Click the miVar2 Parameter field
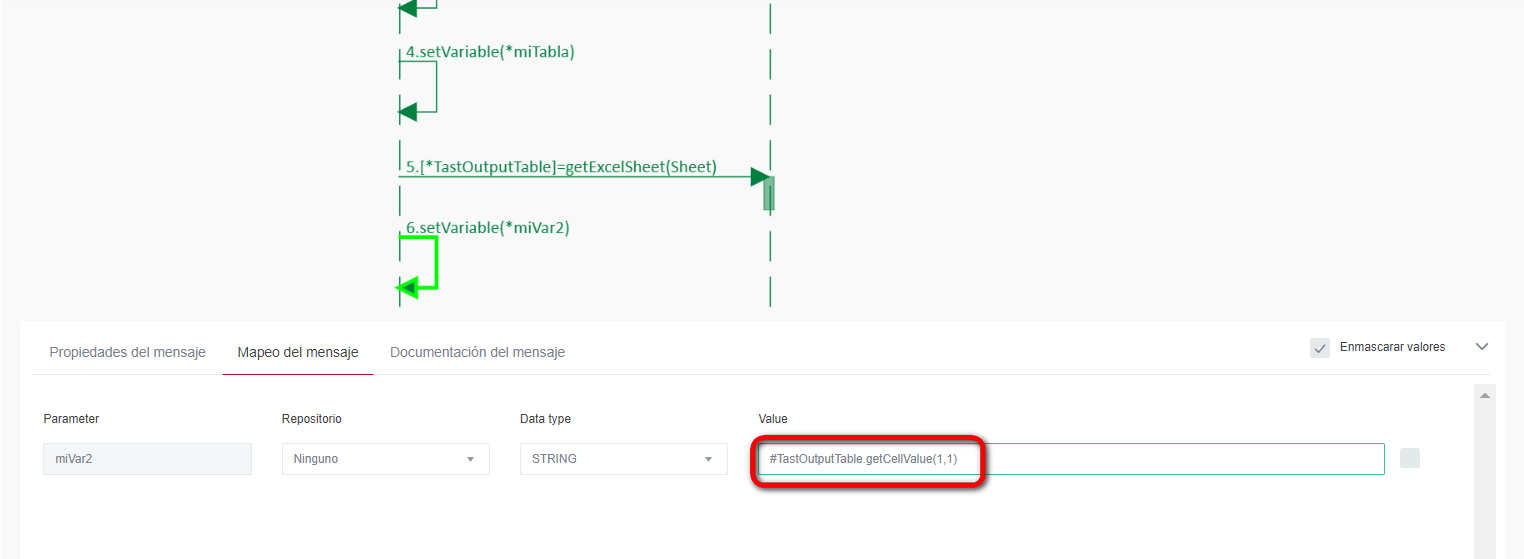 147,459
